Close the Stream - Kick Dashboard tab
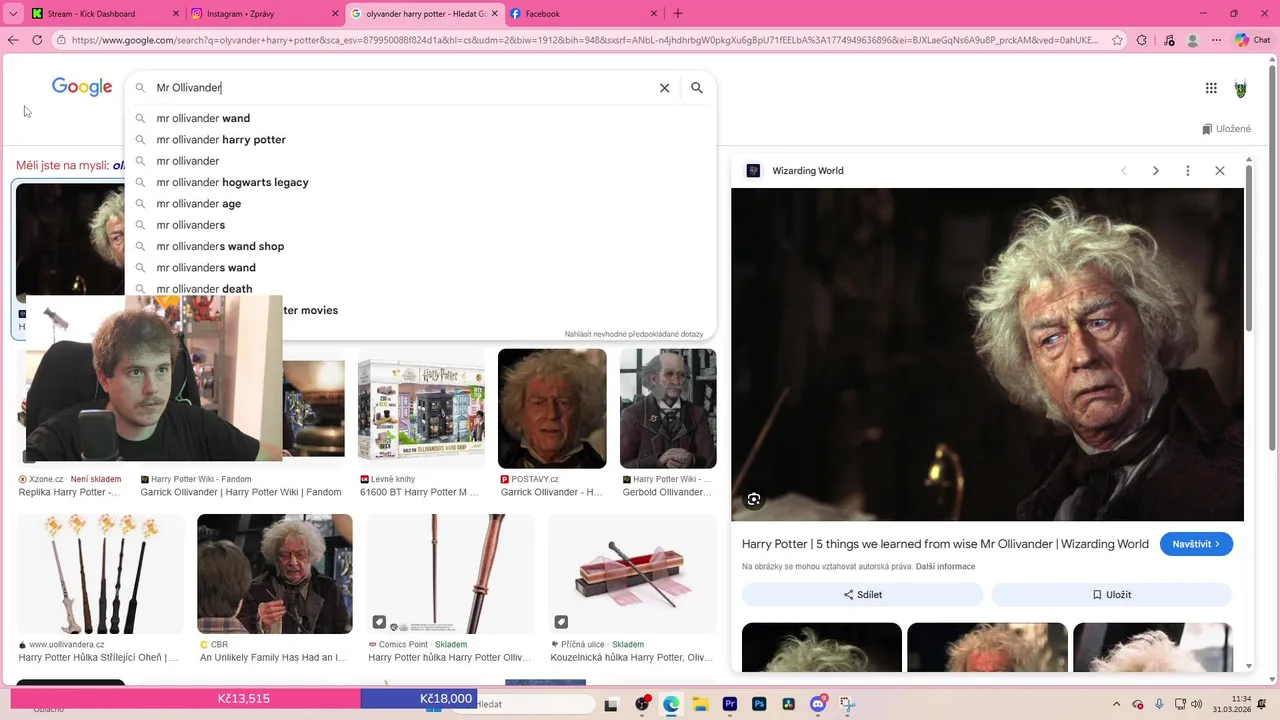The width and height of the screenshot is (1280, 720). point(177,14)
